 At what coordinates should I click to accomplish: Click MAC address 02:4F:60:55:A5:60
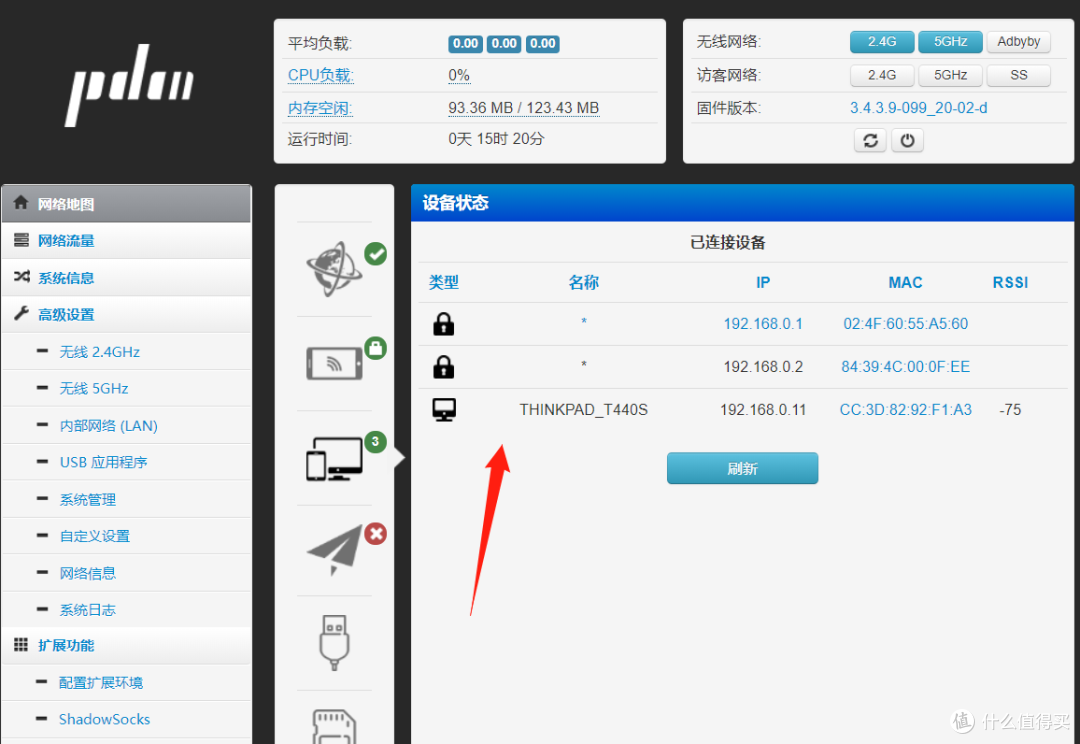tap(906, 324)
